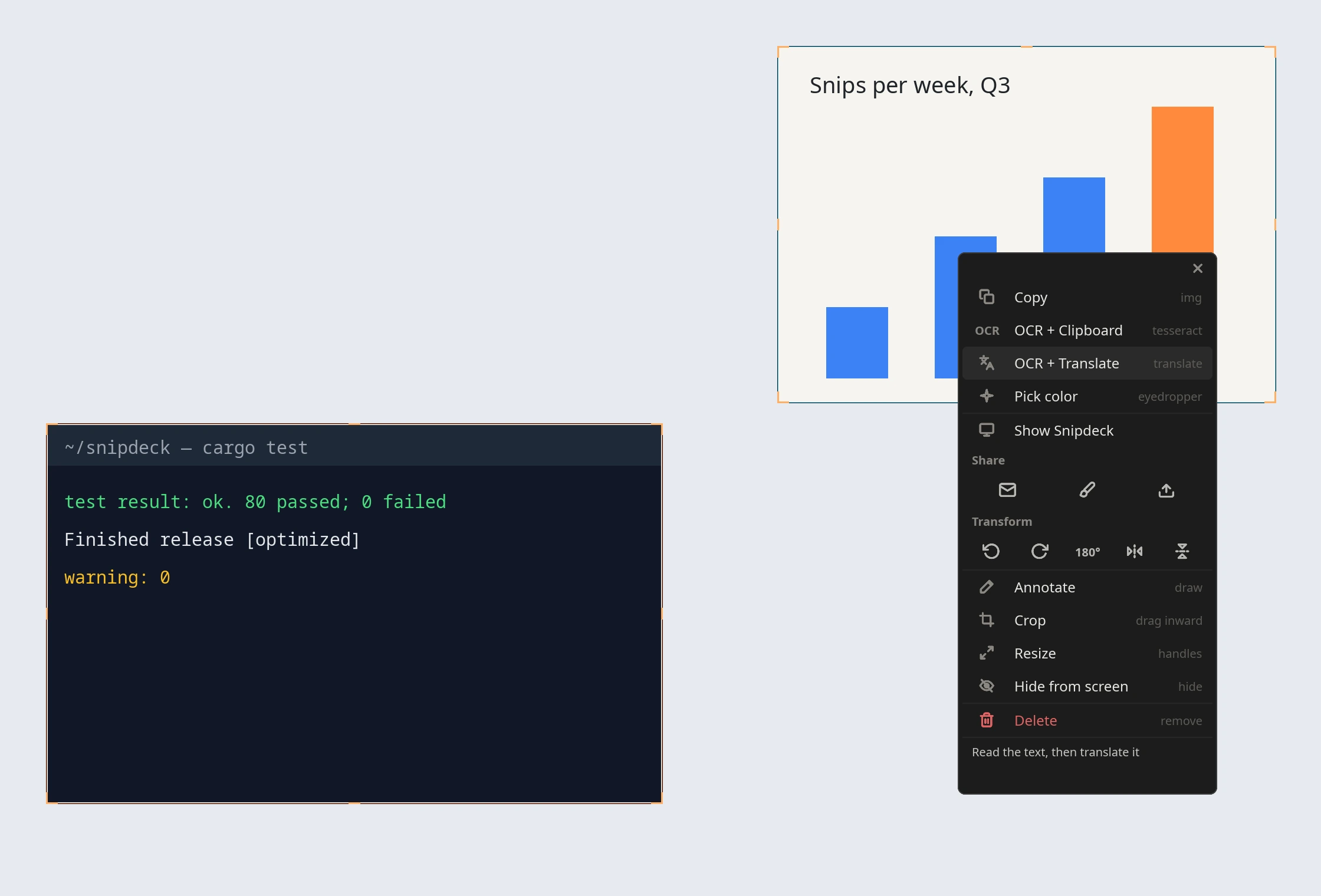The width and height of the screenshot is (1321, 896).
Task: Click the pencil icon beside Annotate
Action: (x=987, y=587)
